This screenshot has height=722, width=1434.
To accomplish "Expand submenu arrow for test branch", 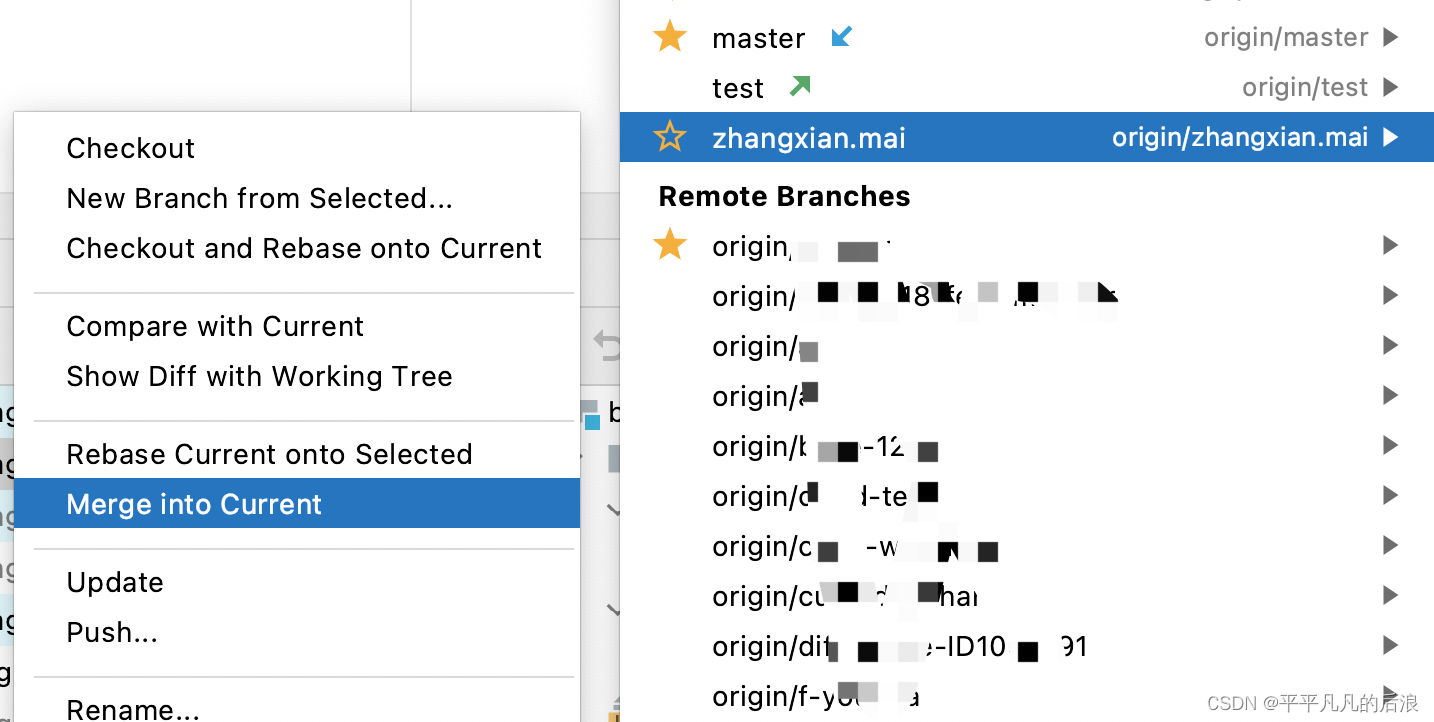I will coord(1390,88).
